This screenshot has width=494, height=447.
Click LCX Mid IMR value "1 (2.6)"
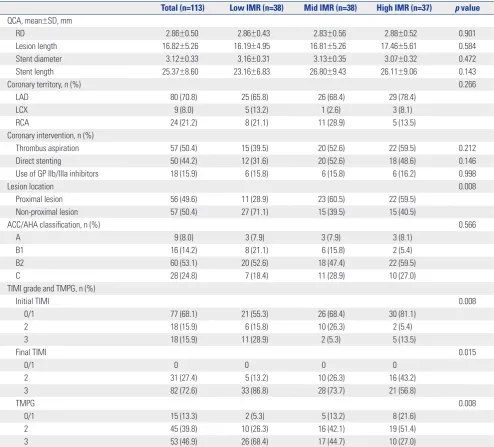(x=331, y=110)
